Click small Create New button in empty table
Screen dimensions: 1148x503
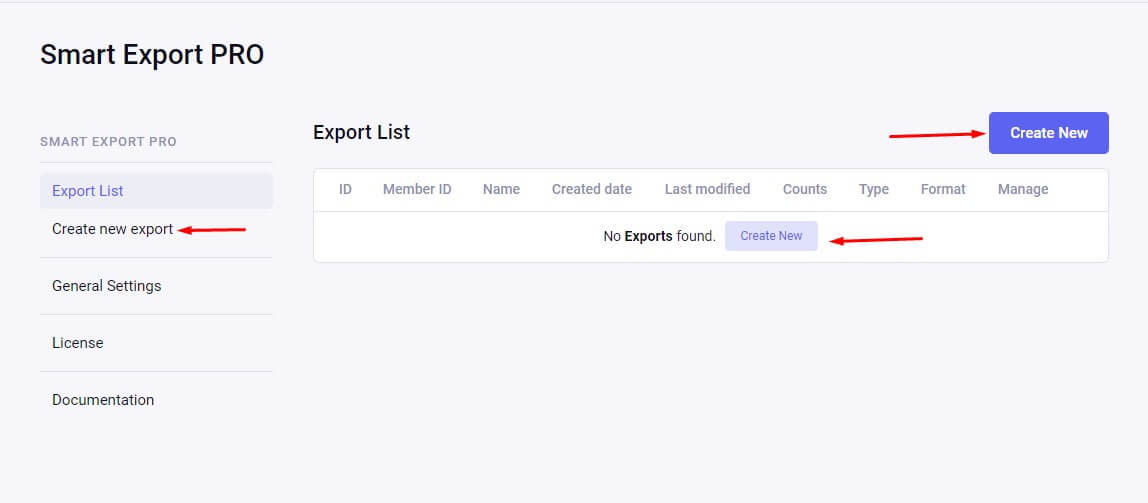[x=771, y=236]
